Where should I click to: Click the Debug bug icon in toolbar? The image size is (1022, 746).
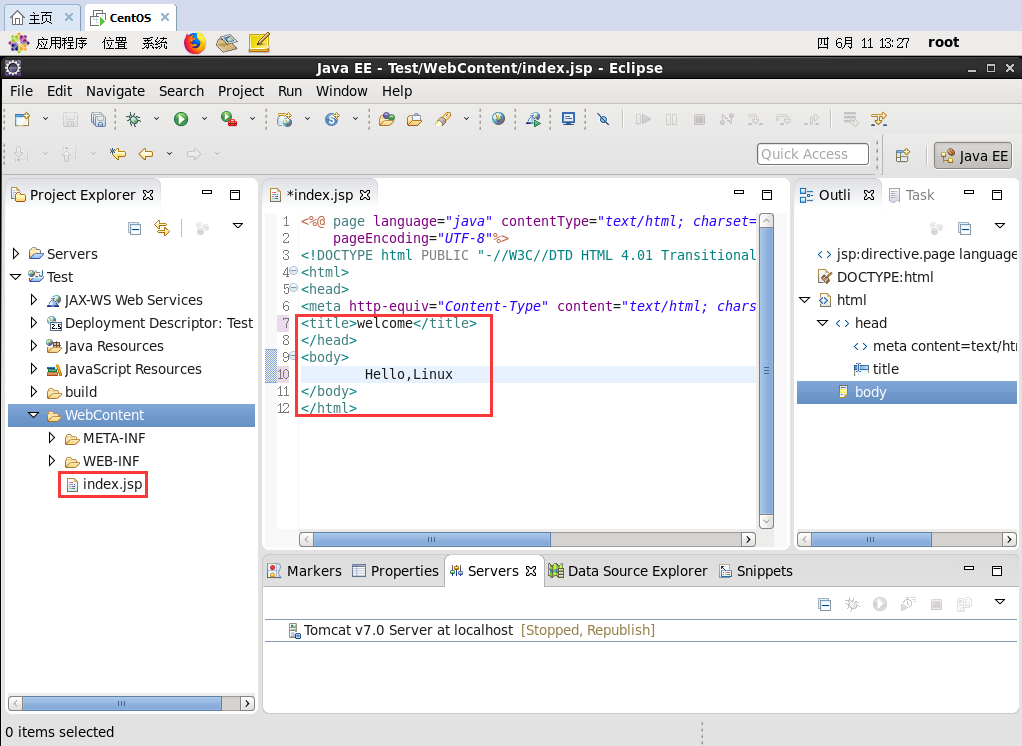(133, 119)
